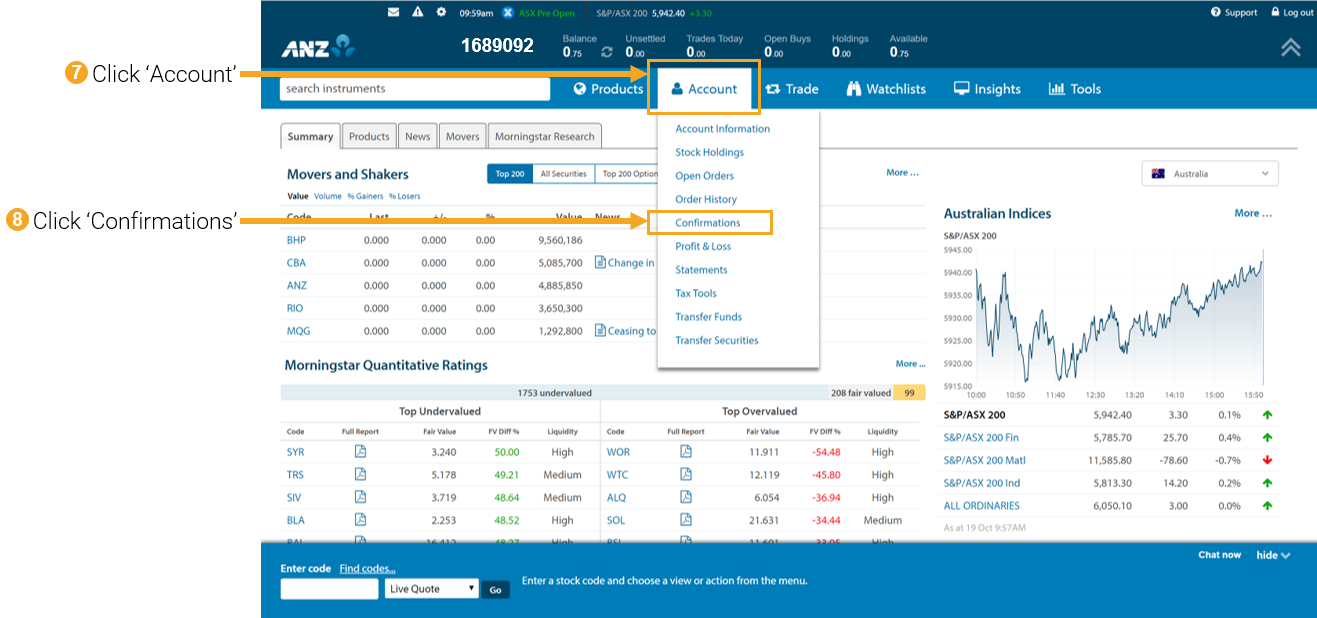The height and width of the screenshot is (618, 1317).
Task: Switch securities filter to All Securities
Action: pyautogui.click(x=564, y=172)
